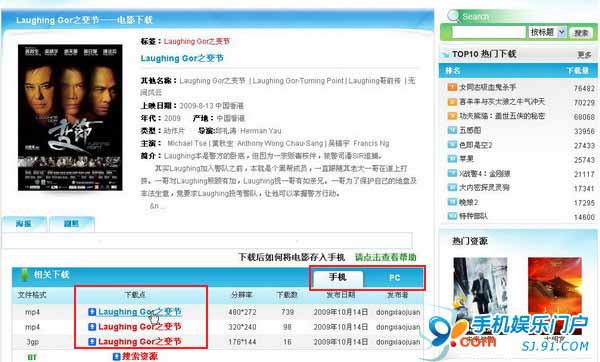
Task: Click the 更多 link in the TOP10 header
Action: click(584, 55)
